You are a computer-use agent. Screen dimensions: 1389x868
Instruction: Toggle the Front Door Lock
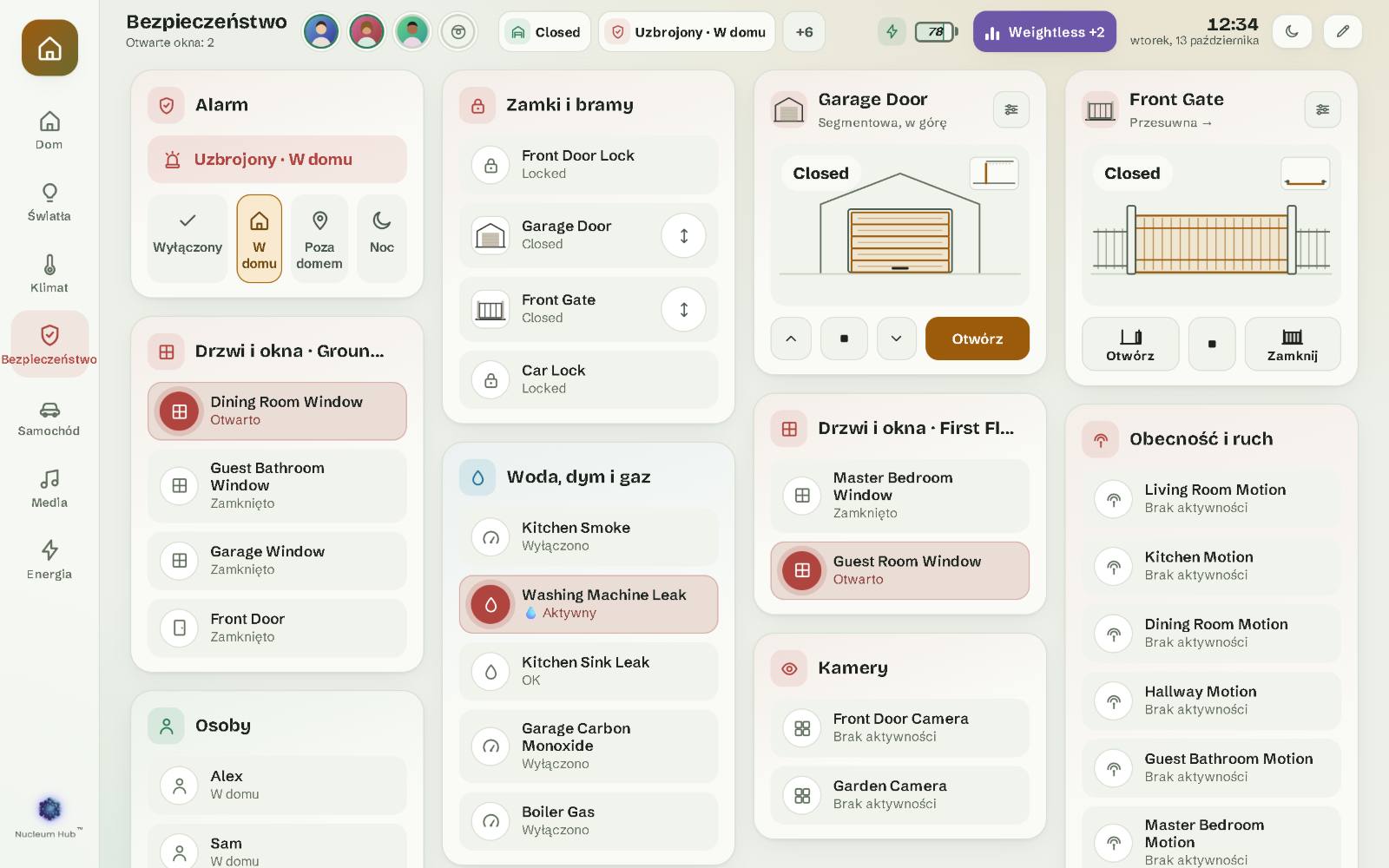[589, 165]
